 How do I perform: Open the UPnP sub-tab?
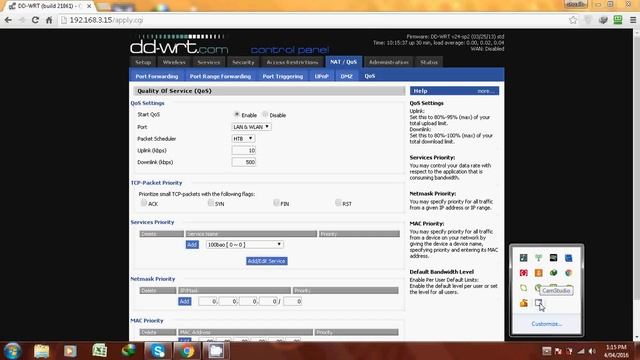pos(322,76)
